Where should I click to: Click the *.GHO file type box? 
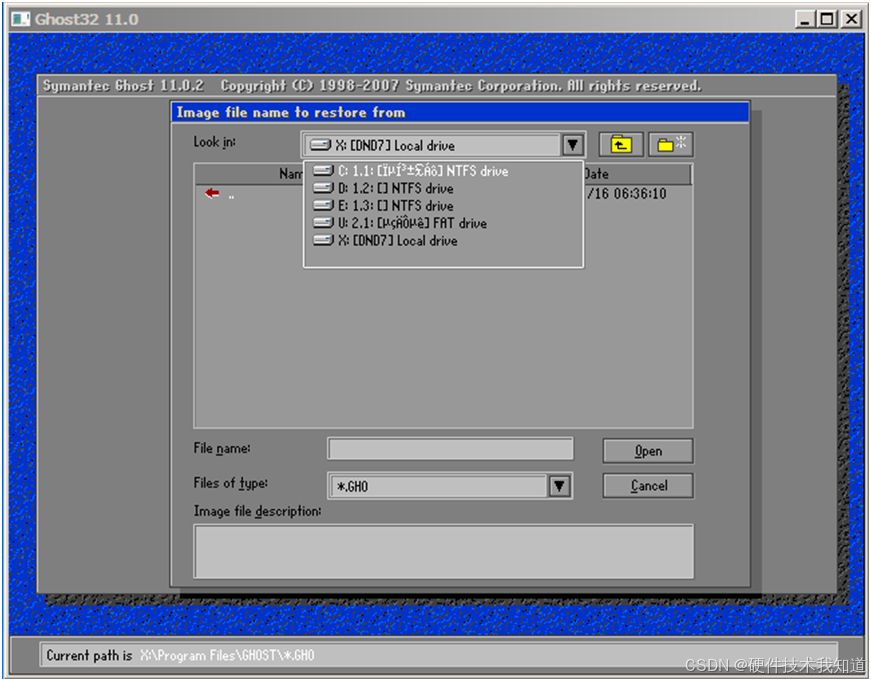[438, 487]
